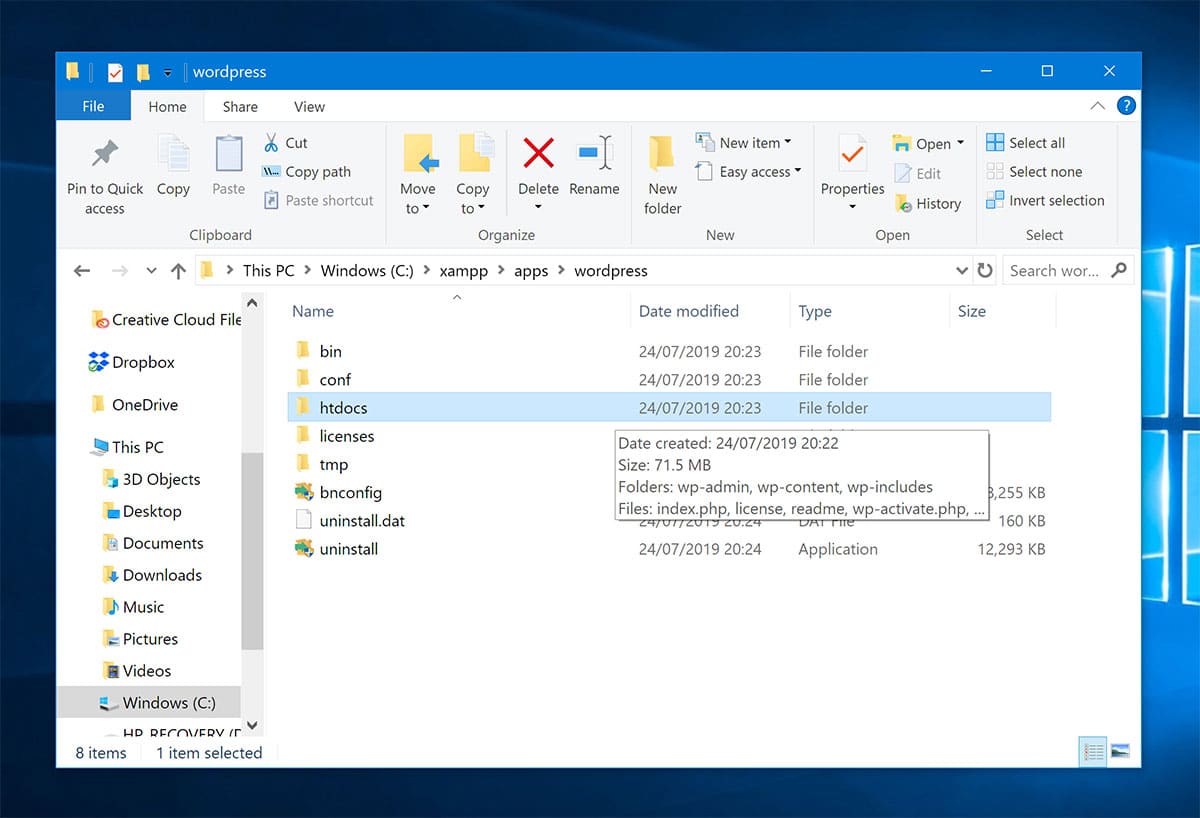Click Windows (C:) in address breadcrumb
Viewport: 1200px width, 818px height.
tap(367, 271)
